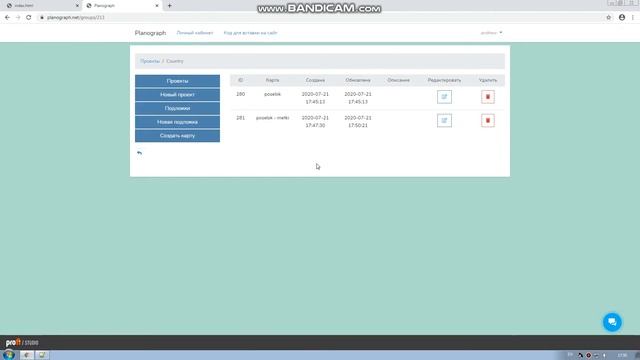Screen dimensions: 640x360
Task: Bookmark this page with star icon
Action: pyautogui.click(x=609, y=18)
